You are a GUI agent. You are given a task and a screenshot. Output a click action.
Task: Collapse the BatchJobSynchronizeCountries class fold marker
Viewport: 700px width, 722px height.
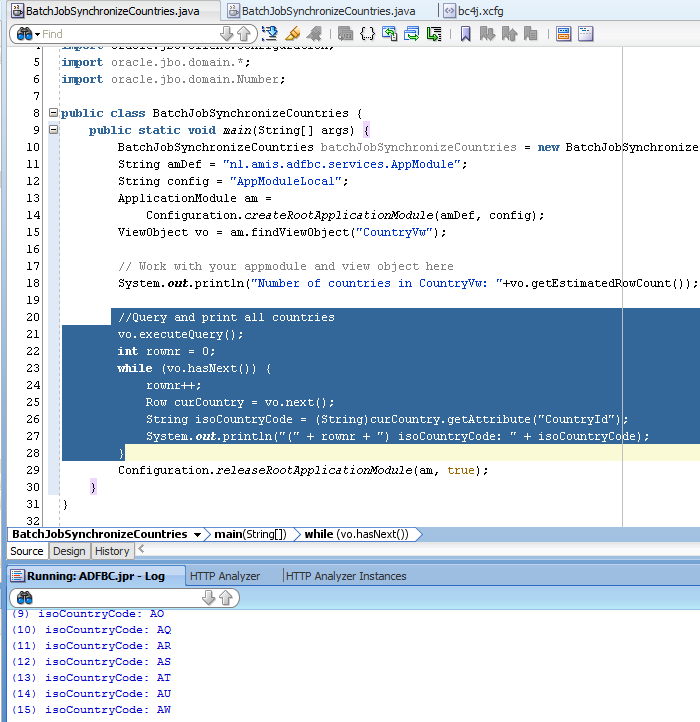point(52,113)
